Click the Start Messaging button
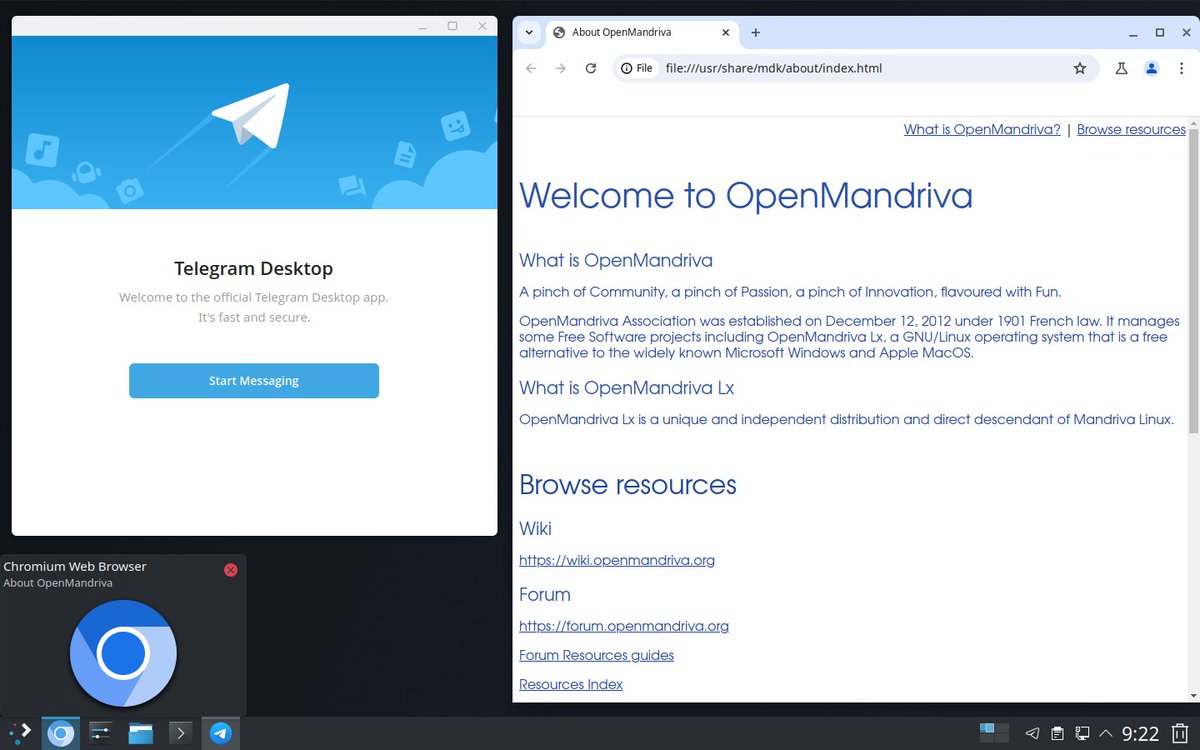1200x750 pixels. (x=254, y=381)
